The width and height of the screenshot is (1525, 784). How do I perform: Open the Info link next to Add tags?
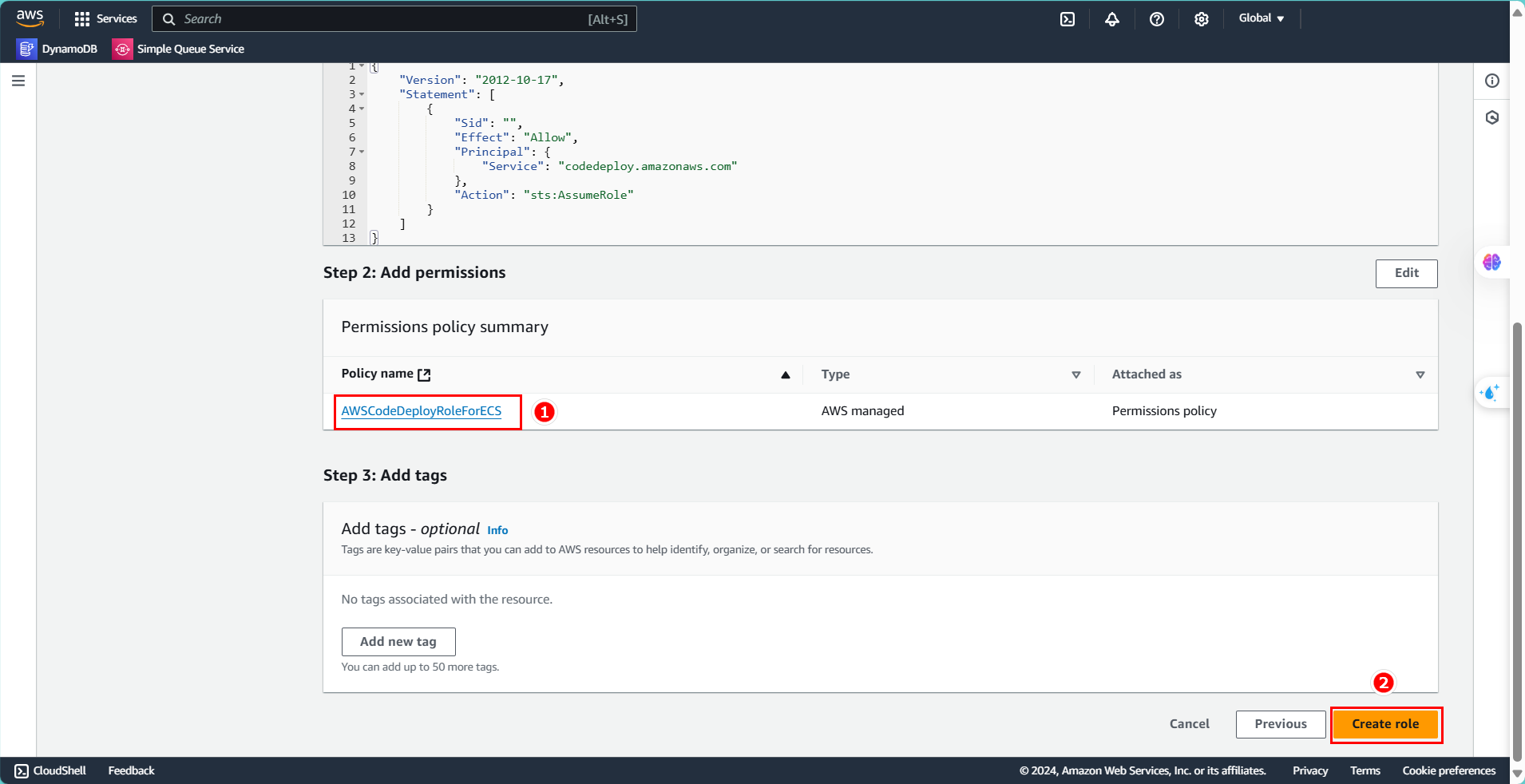point(497,530)
